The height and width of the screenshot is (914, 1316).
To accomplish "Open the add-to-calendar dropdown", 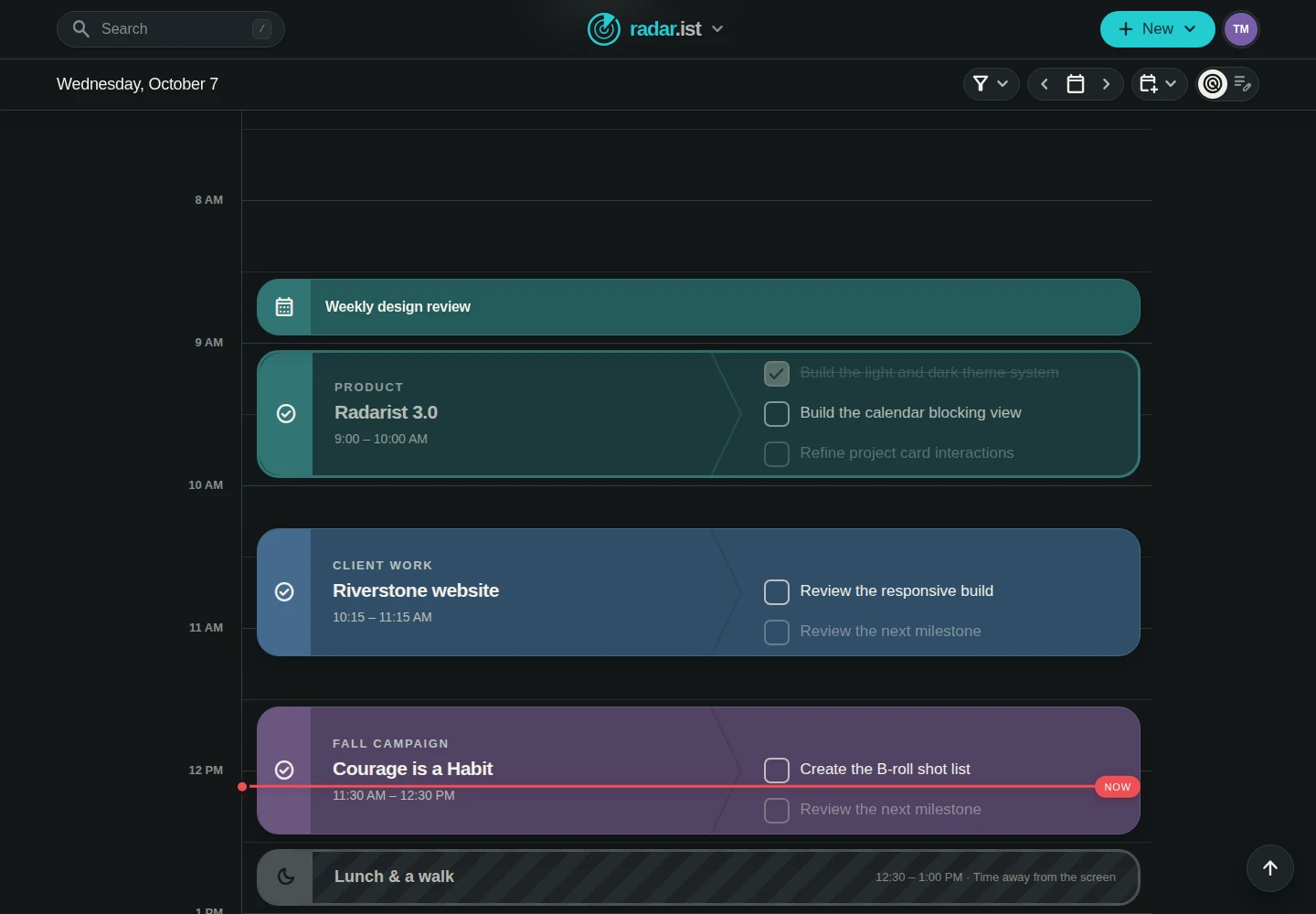I will coord(1159,84).
